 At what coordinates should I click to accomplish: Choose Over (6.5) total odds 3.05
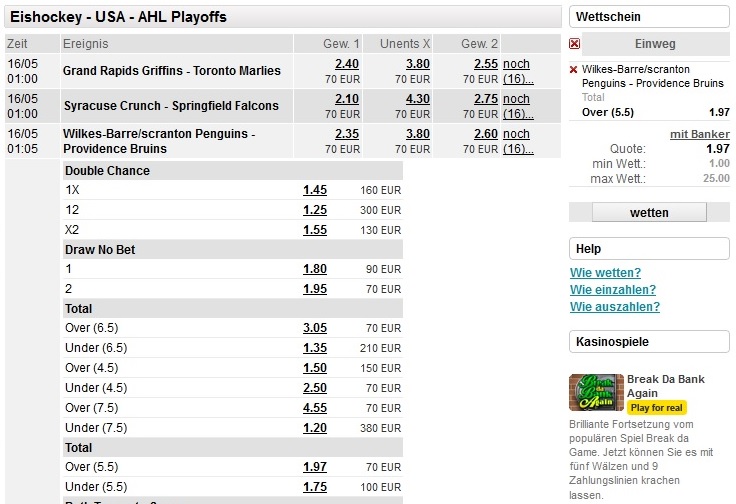coord(314,328)
